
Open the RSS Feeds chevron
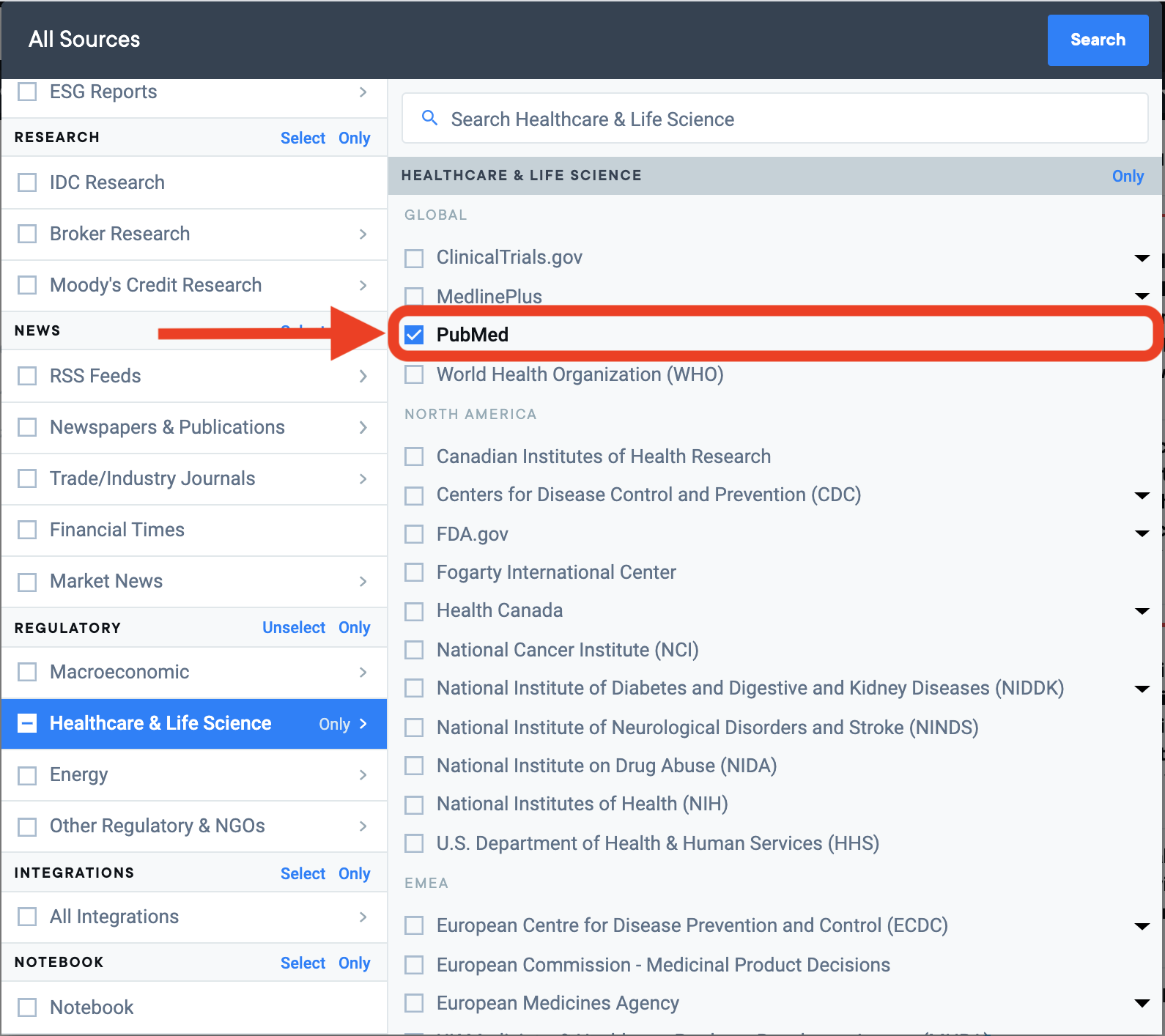pyautogui.click(x=363, y=376)
